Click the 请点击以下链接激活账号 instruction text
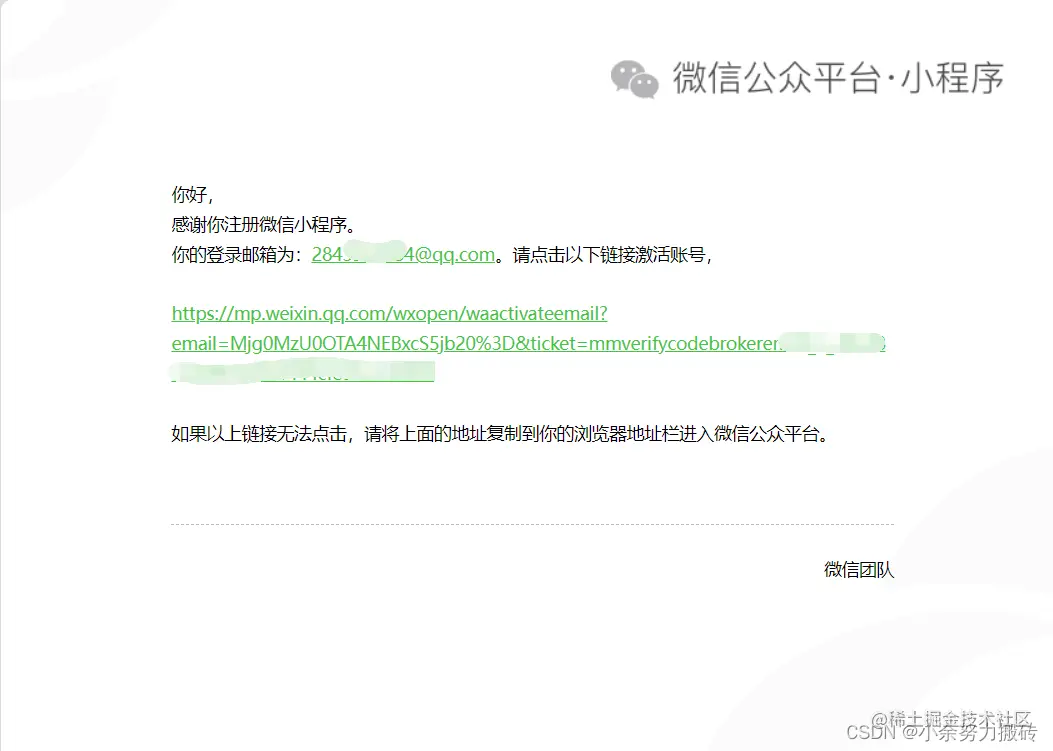Viewport: 1053px width, 751px height. [611, 255]
